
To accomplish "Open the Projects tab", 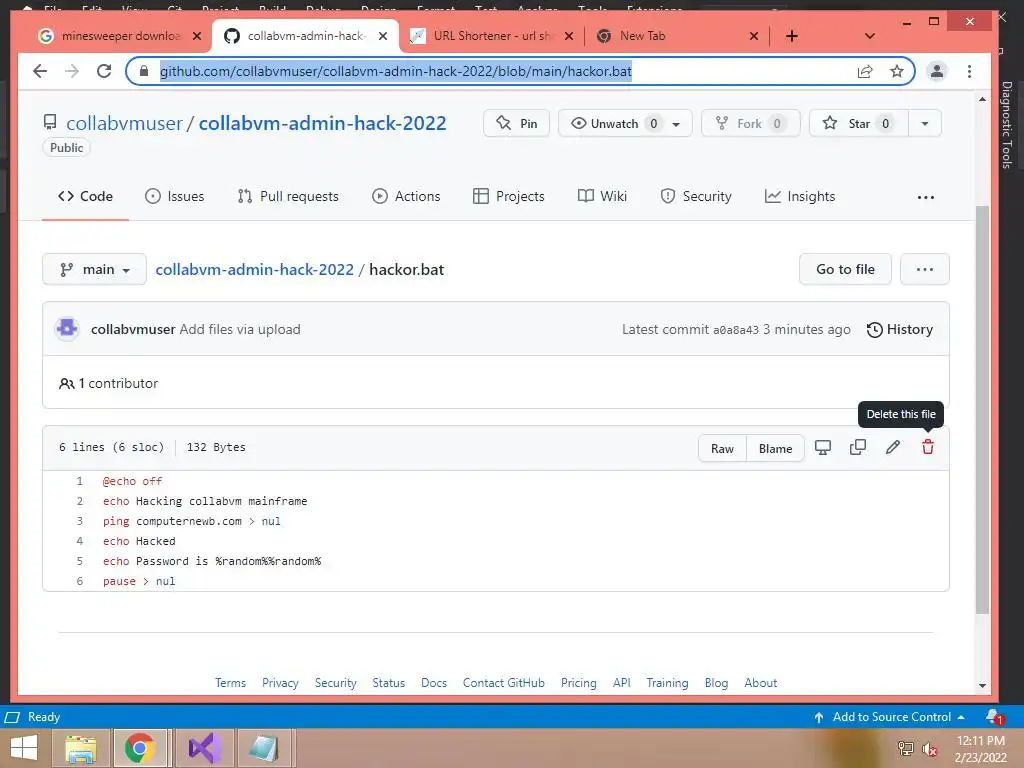I will 509,196.
